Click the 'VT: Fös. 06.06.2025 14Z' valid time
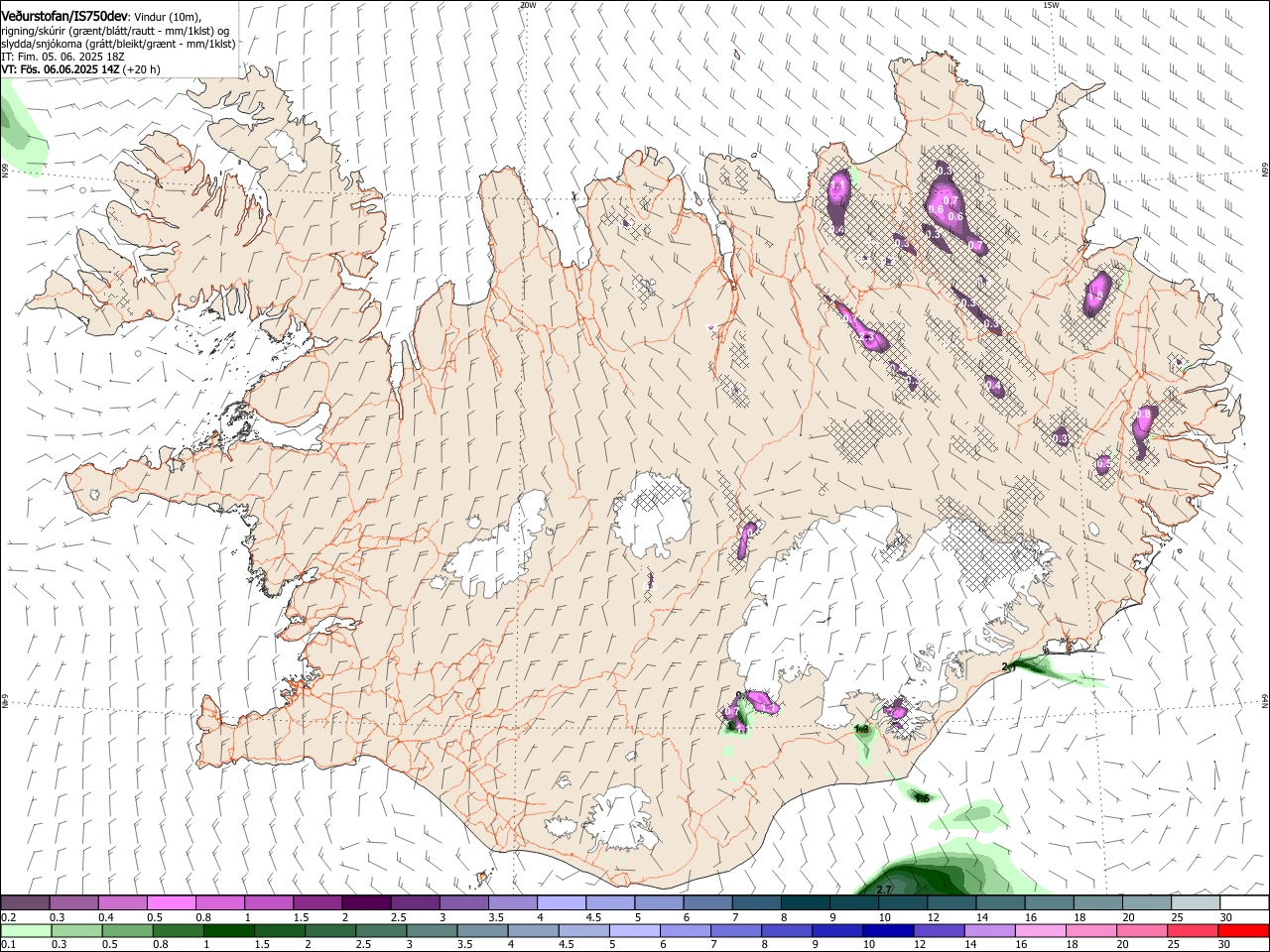 [x=62, y=69]
